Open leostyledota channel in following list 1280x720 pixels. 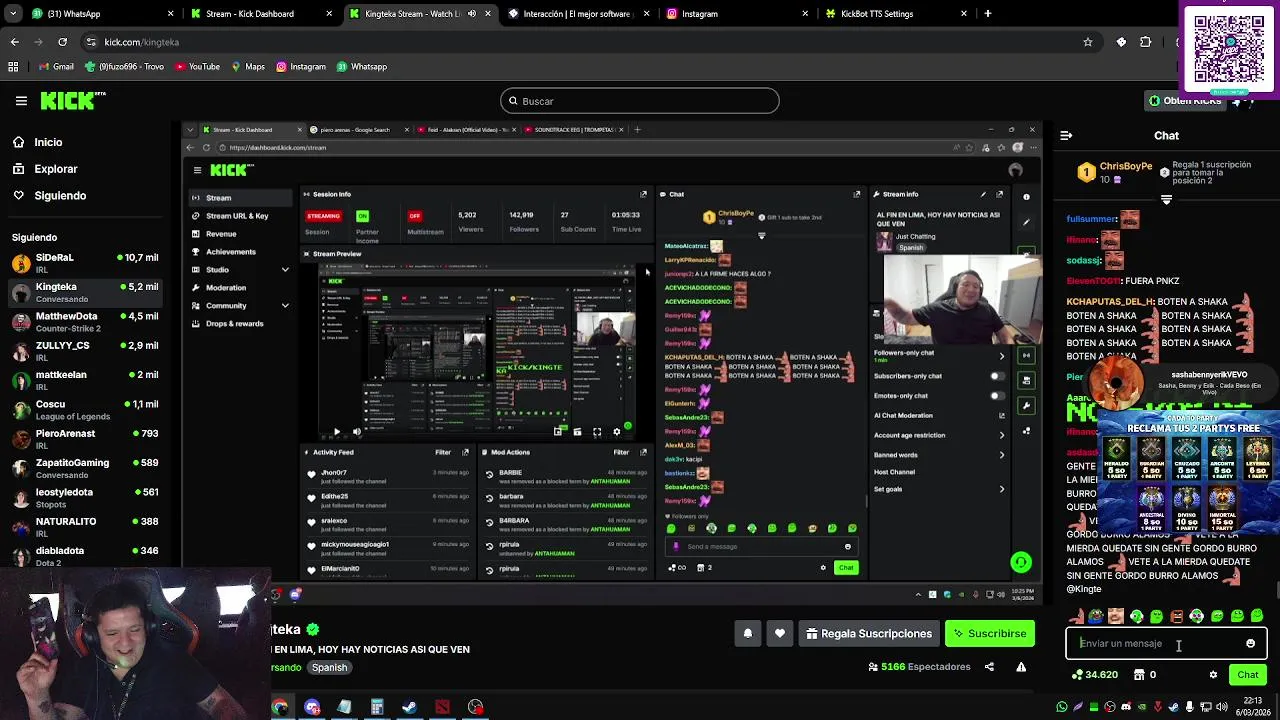coord(85,497)
